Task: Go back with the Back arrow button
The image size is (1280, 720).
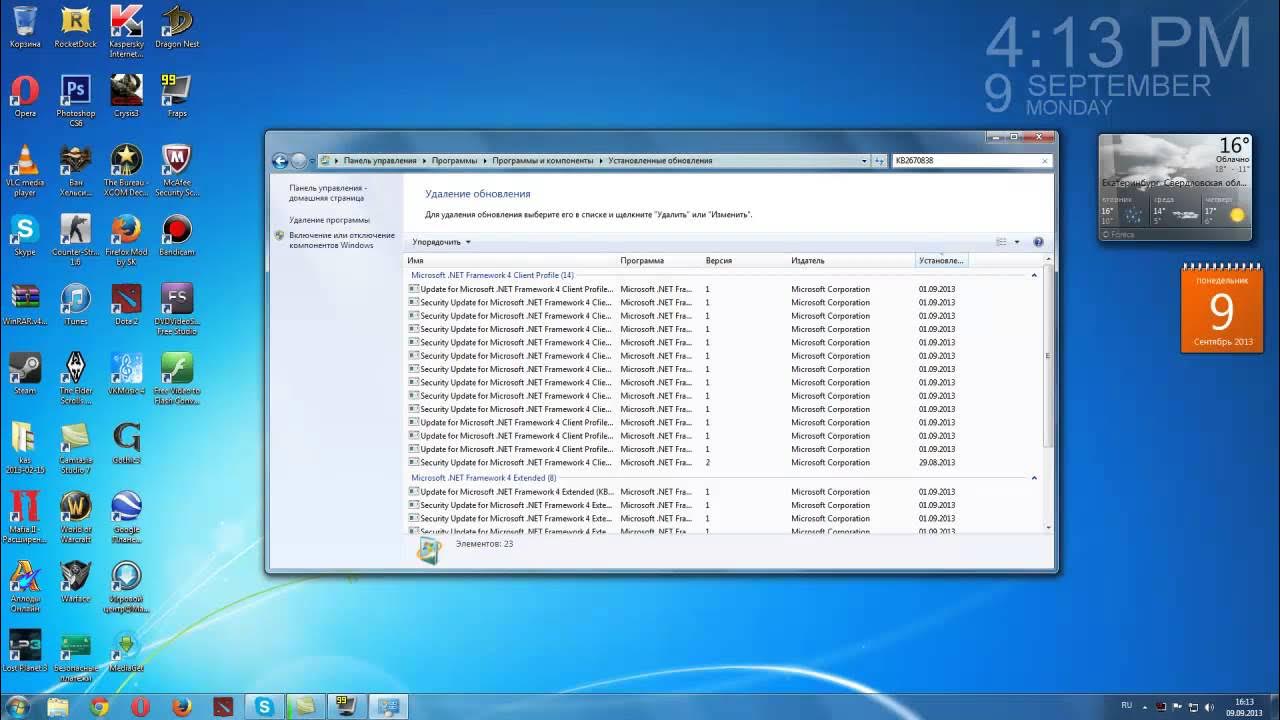Action: [x=280, y=161]
